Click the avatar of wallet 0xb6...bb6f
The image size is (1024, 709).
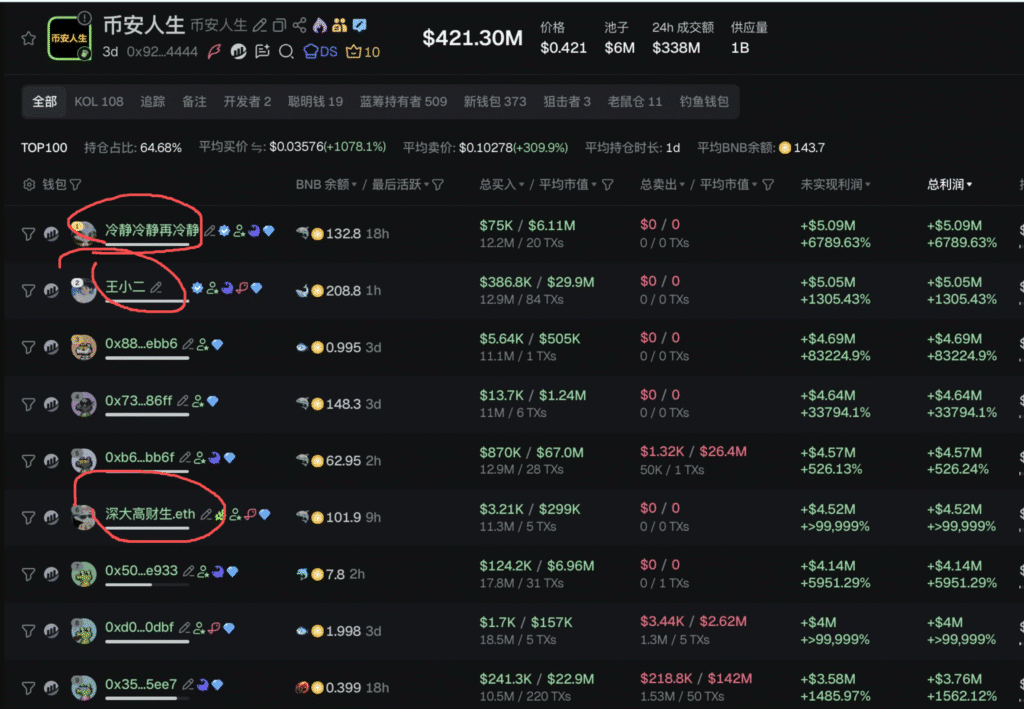[84, 460]
